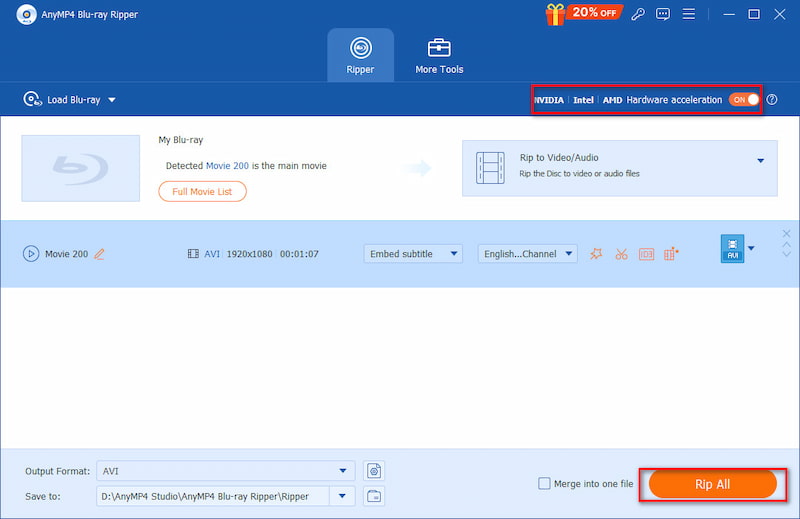The width and height of the screenshot is (800, 519).
Task: Open the Save to folder icon
Action: click(x=374, y=496)
